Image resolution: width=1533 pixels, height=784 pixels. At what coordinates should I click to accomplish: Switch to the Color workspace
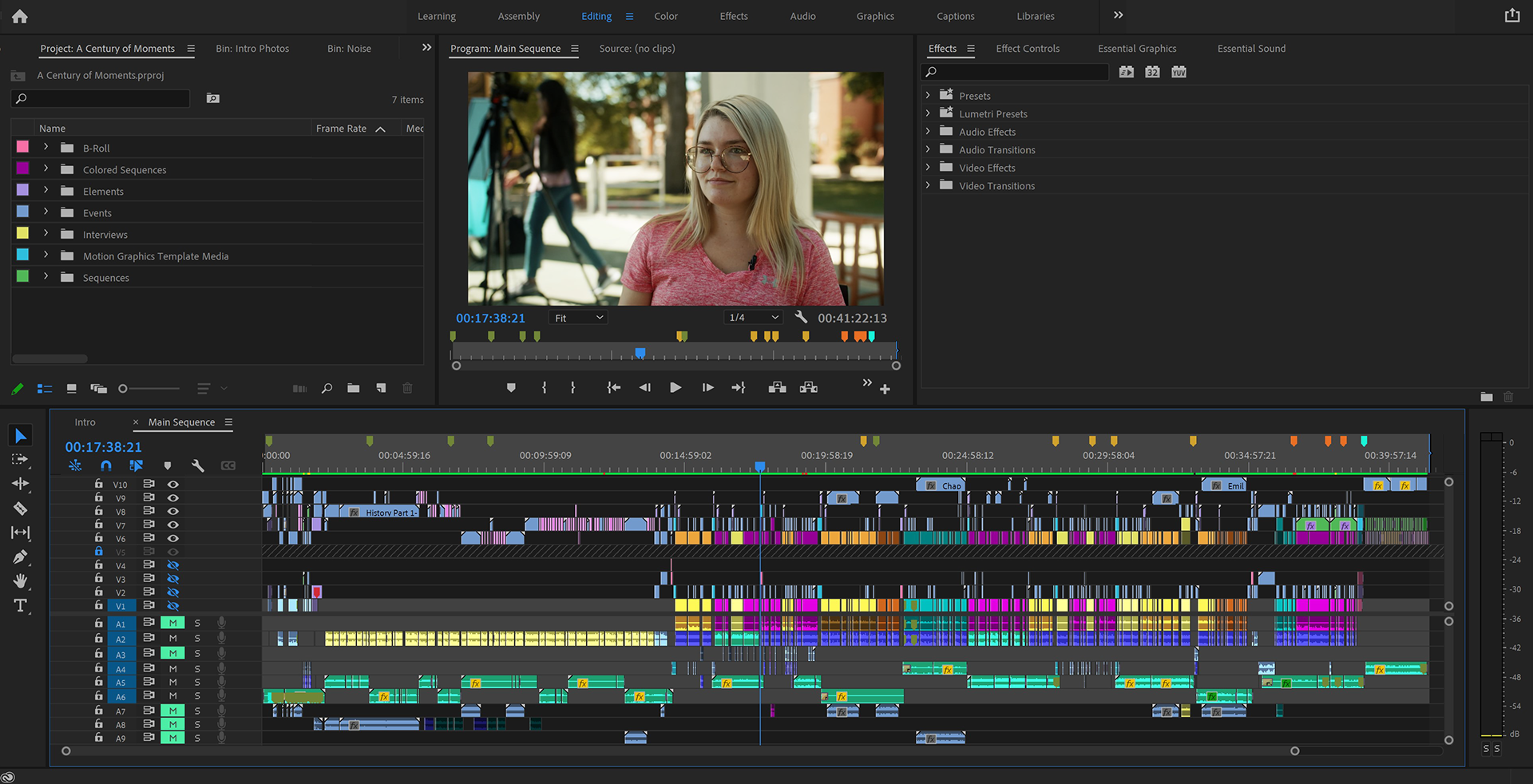pyautogui.click(x=666, y=16)
